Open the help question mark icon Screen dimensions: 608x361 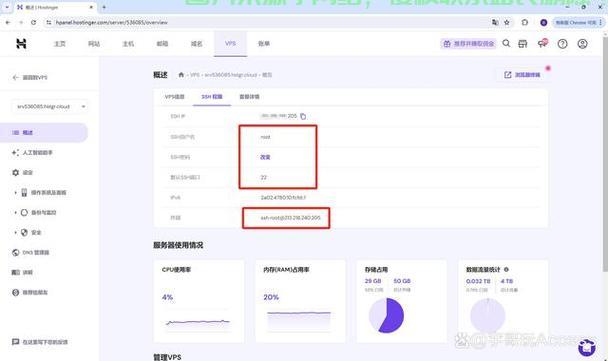tap(562, 44)
